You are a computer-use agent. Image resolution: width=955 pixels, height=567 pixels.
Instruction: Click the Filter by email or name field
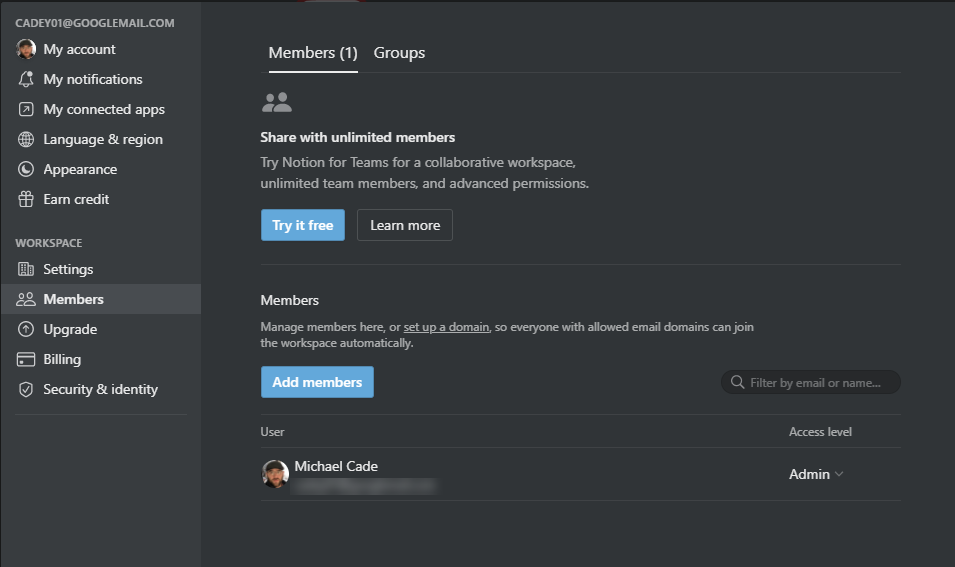tap(814, 382)
